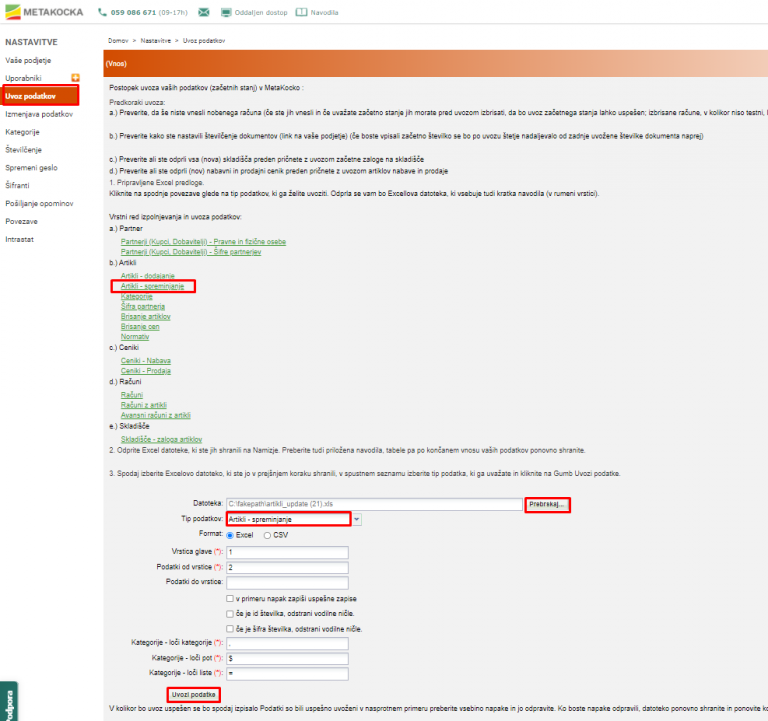The height and width of the screenshot is (721, 768).
Task: Open the Navodila book icon
Action: (303, 13)
